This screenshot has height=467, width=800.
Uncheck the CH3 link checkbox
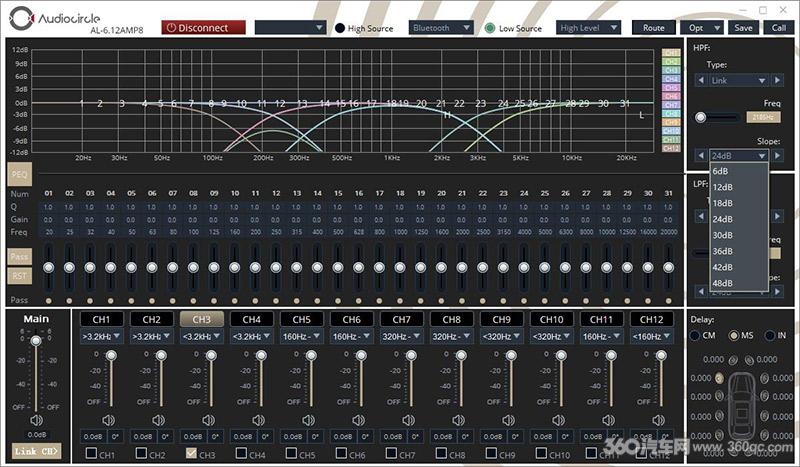pos(191,453)
